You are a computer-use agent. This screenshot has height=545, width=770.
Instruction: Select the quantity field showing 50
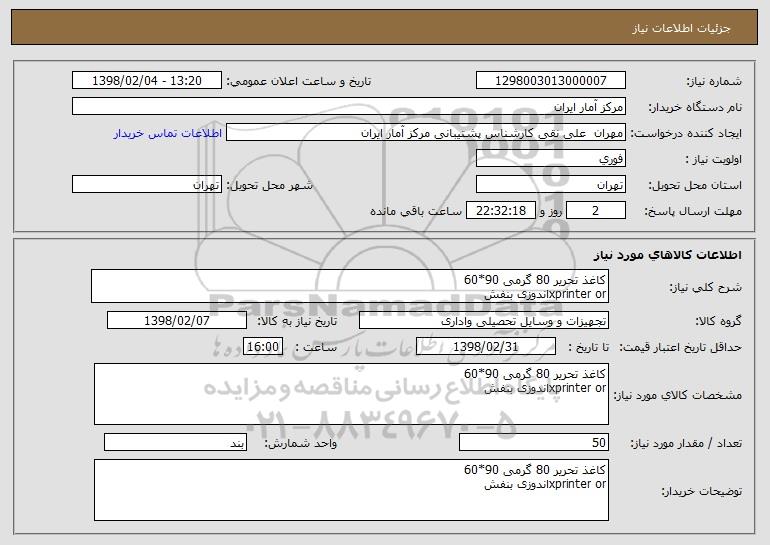point(534,442)
